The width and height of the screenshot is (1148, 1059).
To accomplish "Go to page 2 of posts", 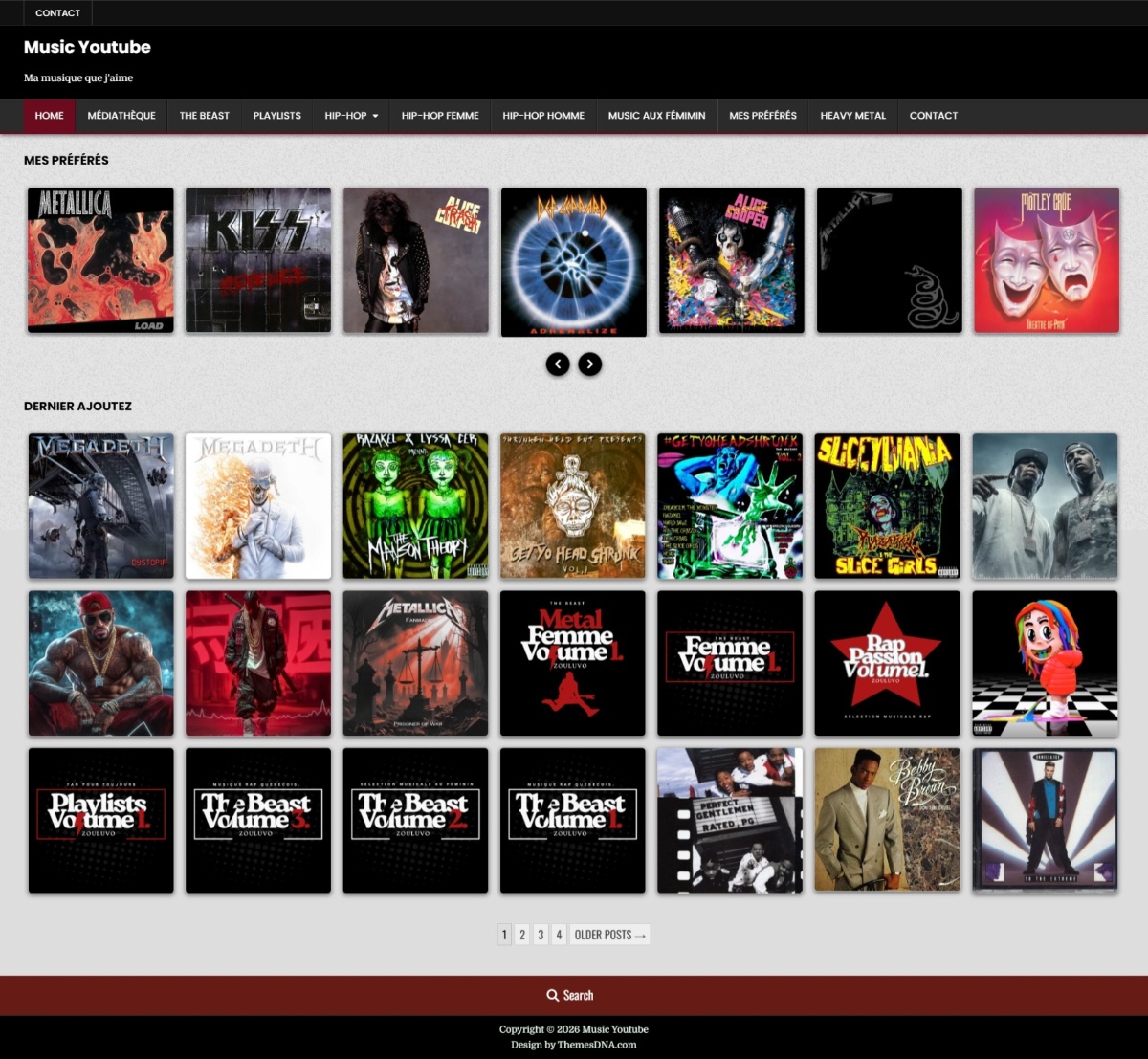I will (522, 935).
